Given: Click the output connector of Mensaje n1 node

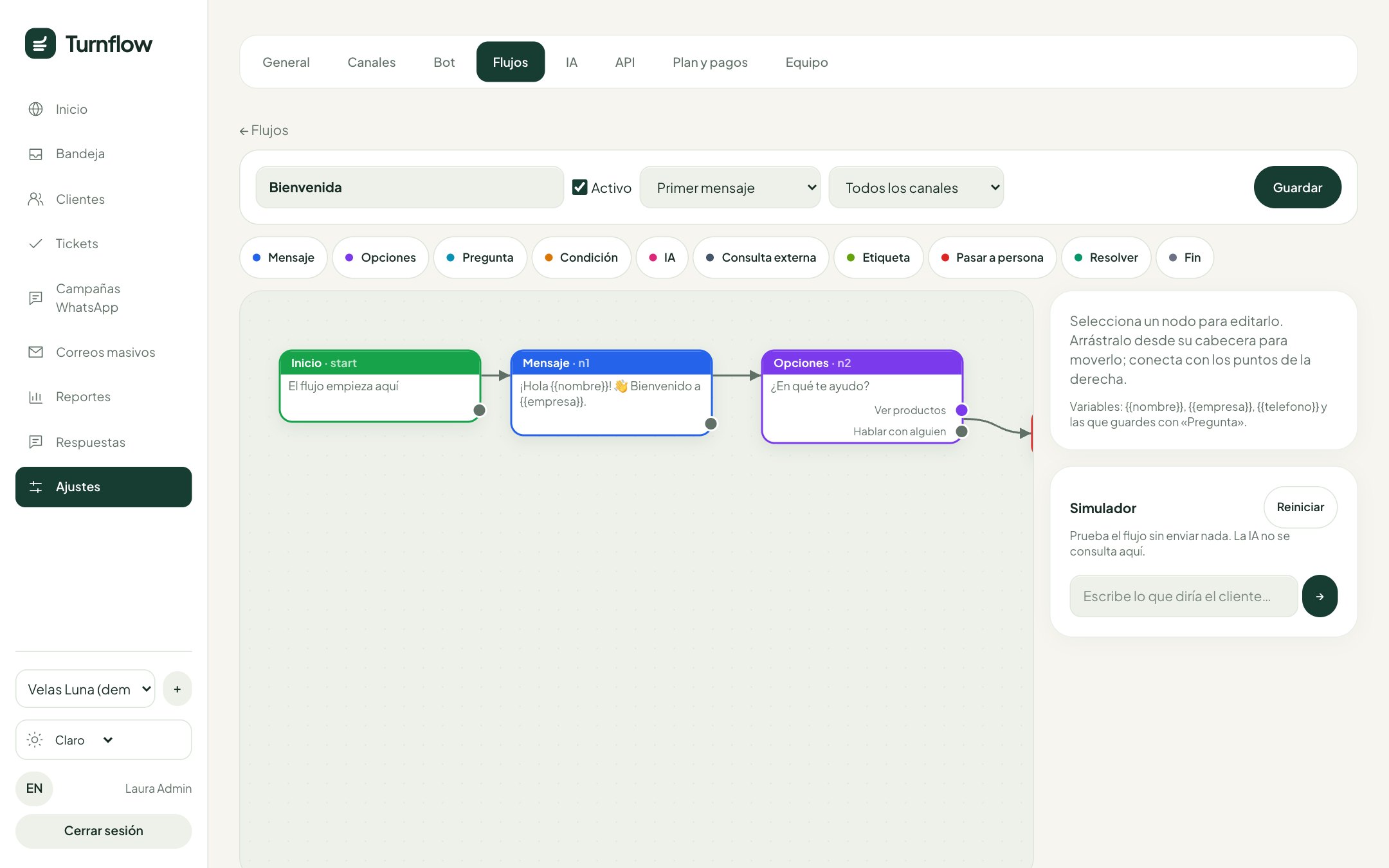Looking at the screenshot, I should 711,424.
